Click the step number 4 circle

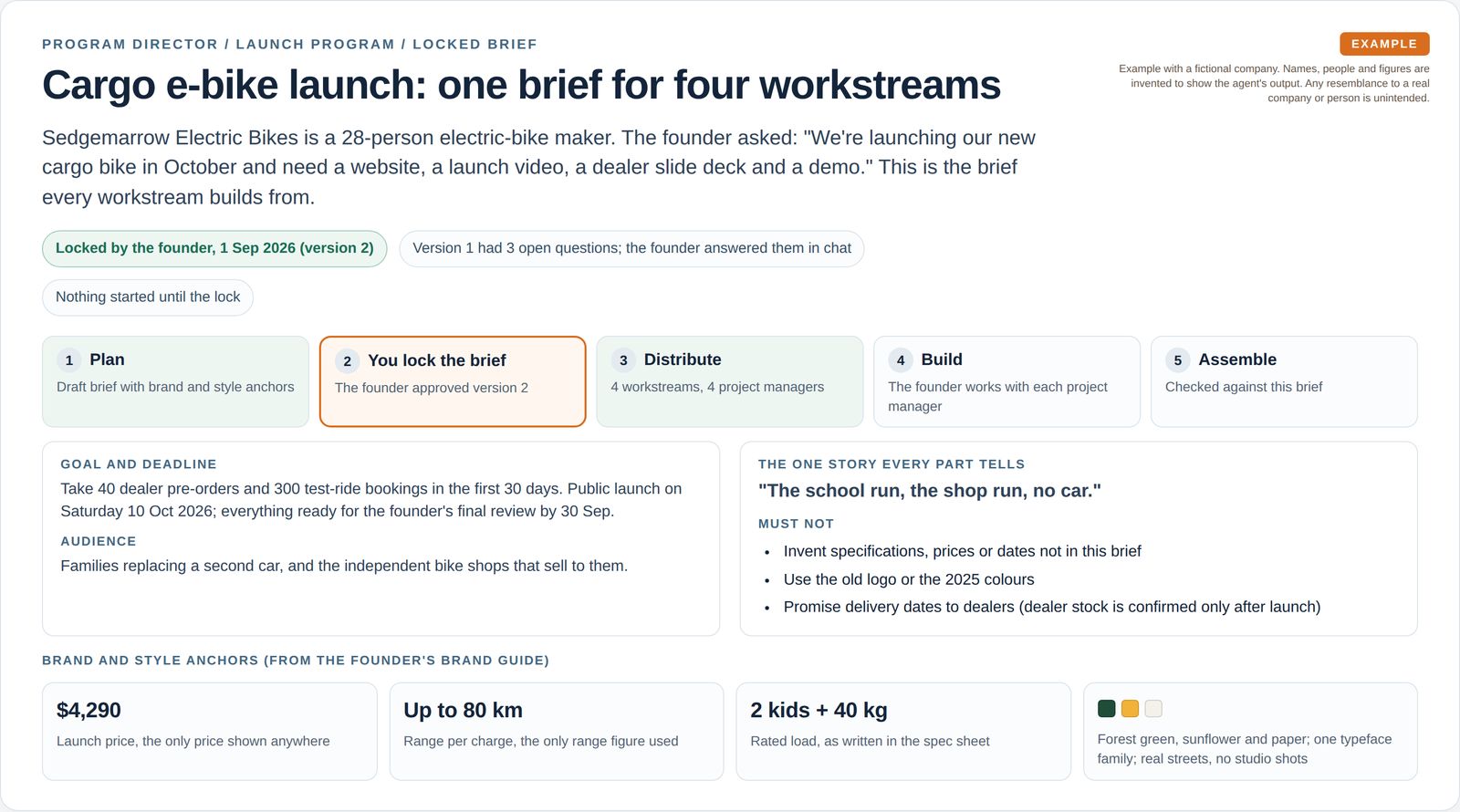pyautogui.click(x=901, y=360)
